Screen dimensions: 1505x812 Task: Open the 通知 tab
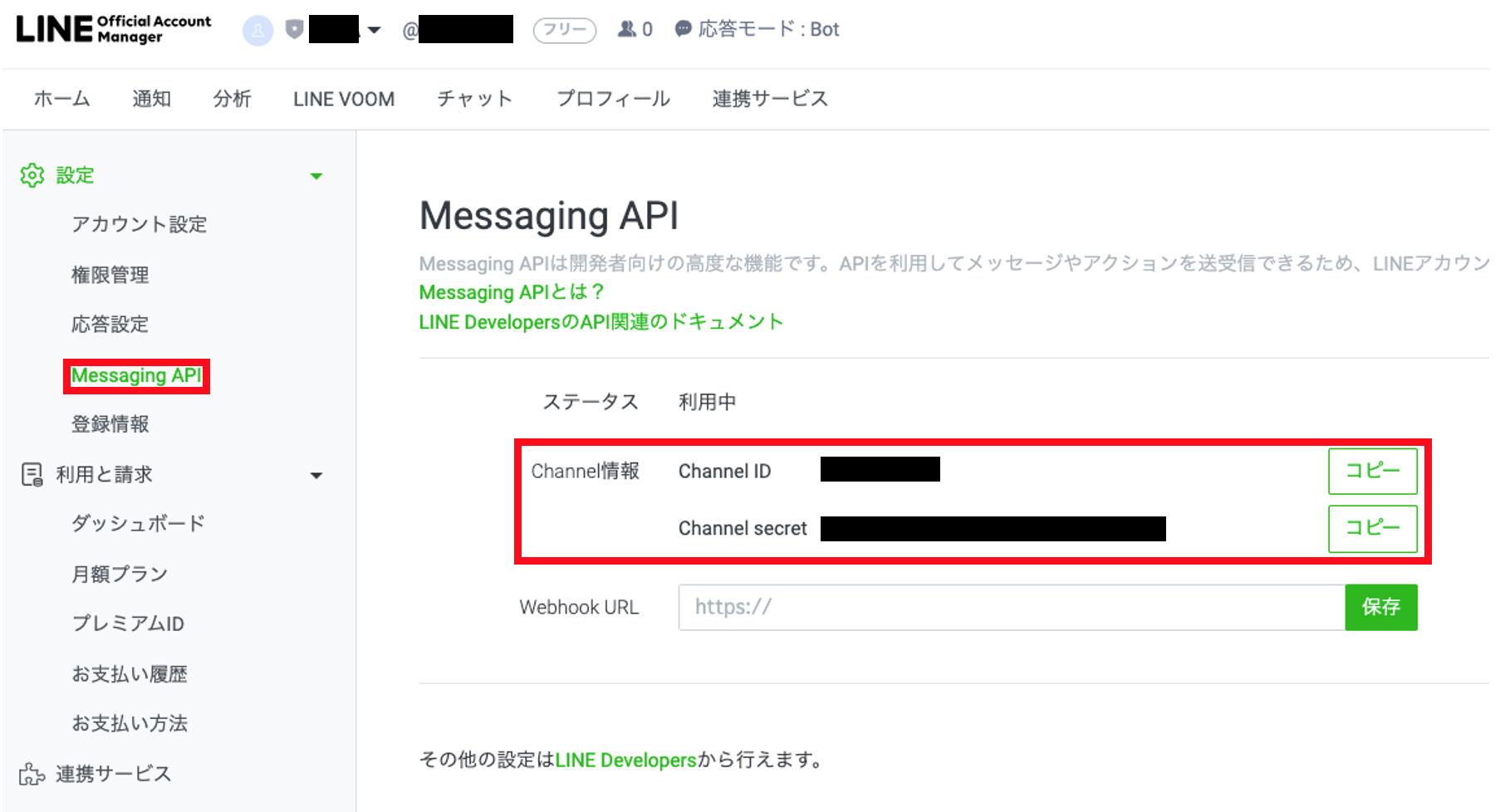(151, 99)
